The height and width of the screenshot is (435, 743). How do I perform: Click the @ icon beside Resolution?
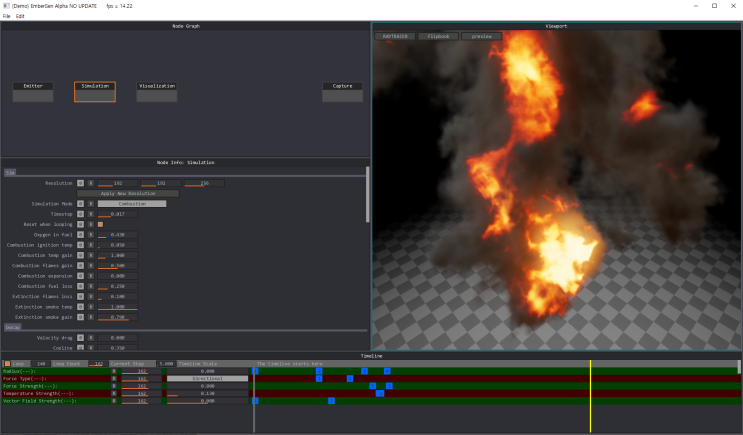click(81, 183)
